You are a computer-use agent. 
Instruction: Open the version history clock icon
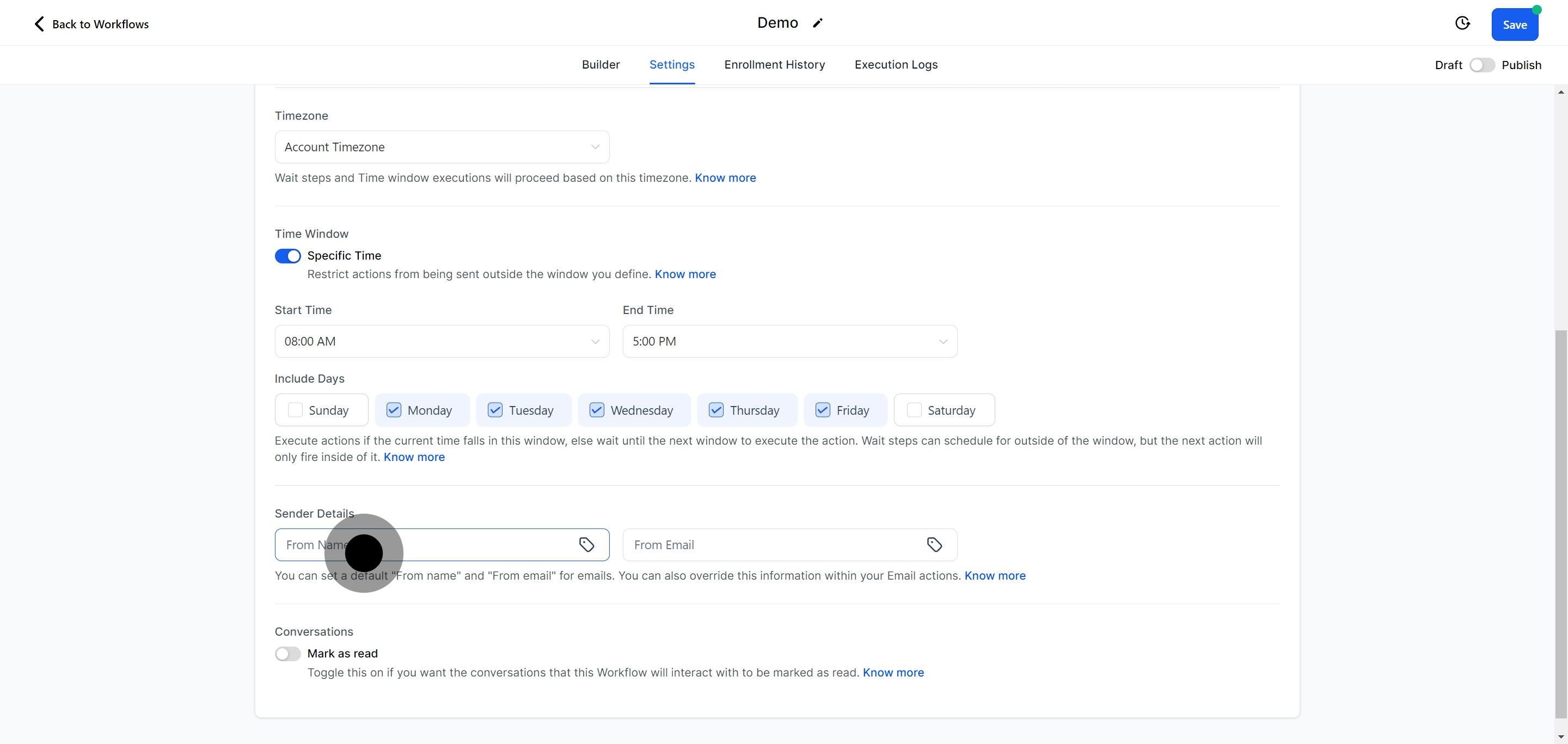coord(1462,23)
